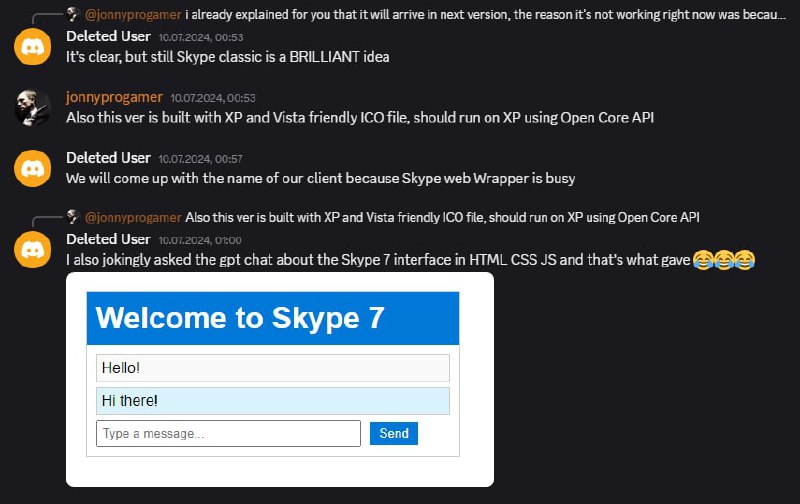Image resolution: width=800 pixels, height=504 pixels.
Task: Click the 'Send' button in Skype 7 mockup
Action: 394,434
